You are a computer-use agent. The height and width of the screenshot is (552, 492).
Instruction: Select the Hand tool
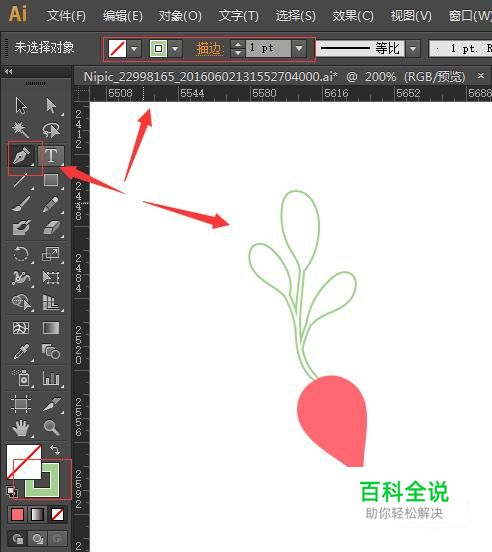coord(21,428)
